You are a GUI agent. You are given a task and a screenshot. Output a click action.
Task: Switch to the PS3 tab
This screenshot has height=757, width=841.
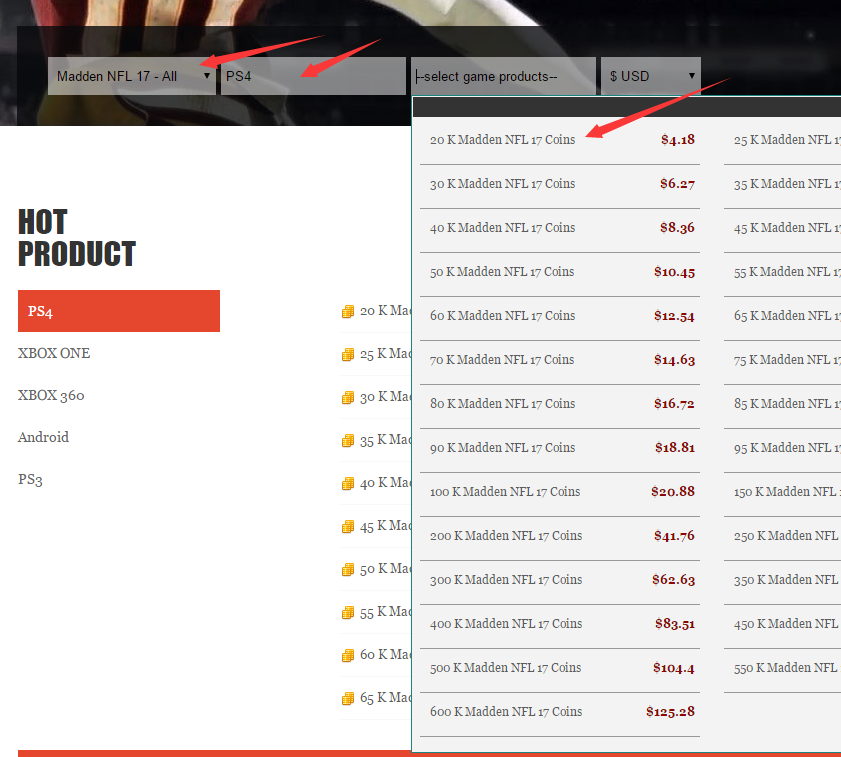click(x=30, y=479)
